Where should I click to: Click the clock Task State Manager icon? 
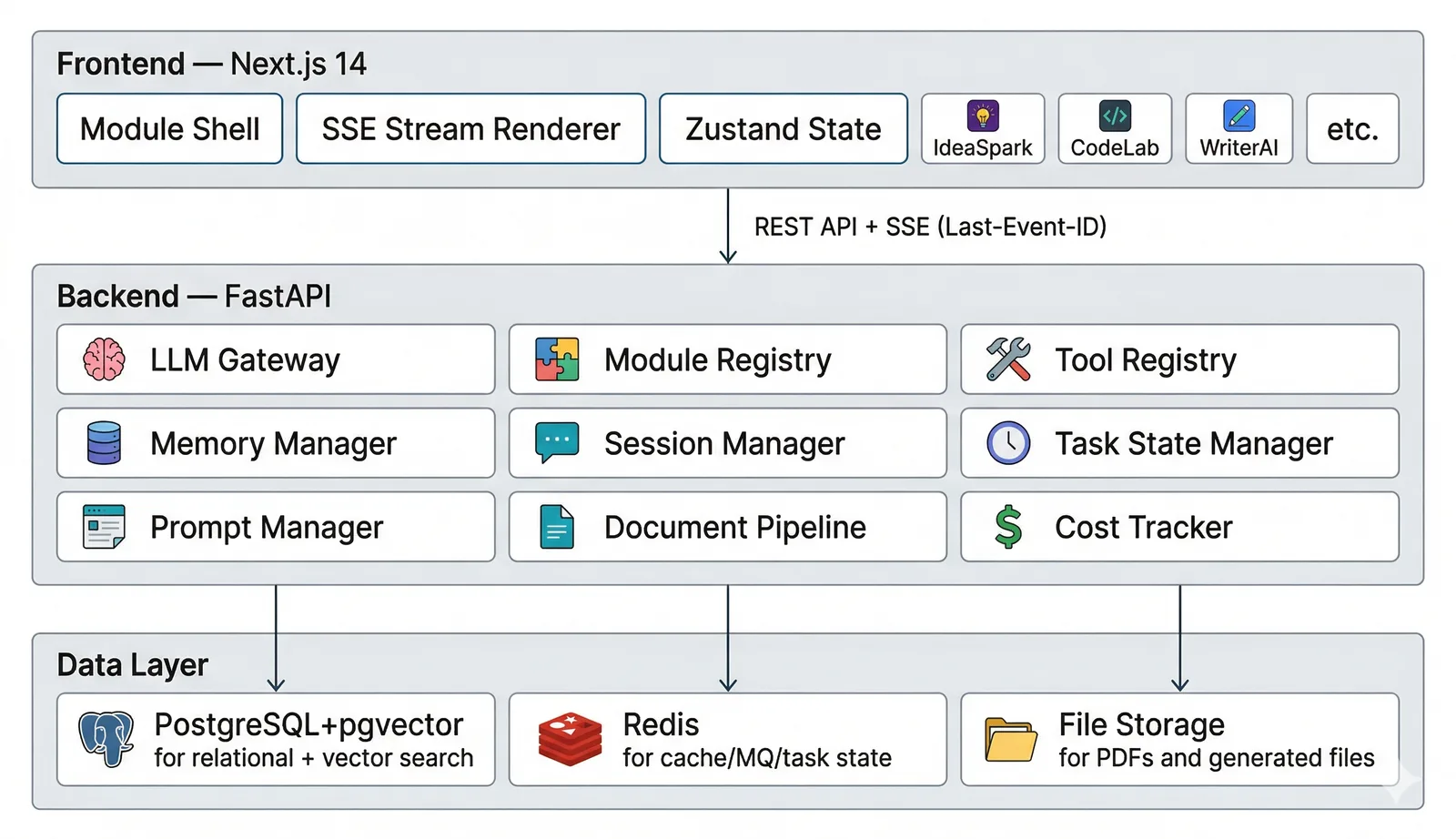(x=1008, y=443)
